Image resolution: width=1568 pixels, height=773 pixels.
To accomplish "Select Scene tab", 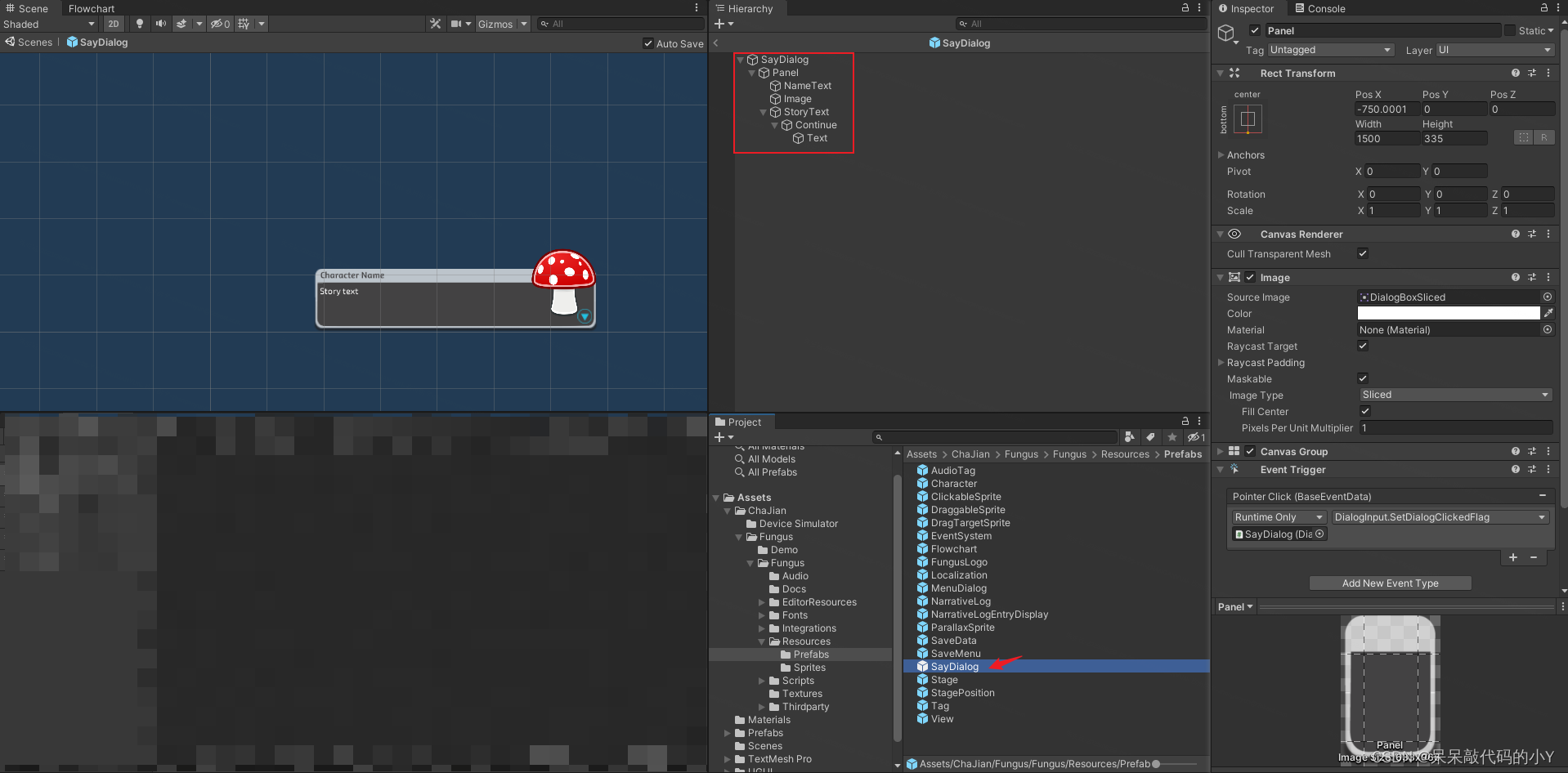I will pyautogui.click(x=28, y=8).
